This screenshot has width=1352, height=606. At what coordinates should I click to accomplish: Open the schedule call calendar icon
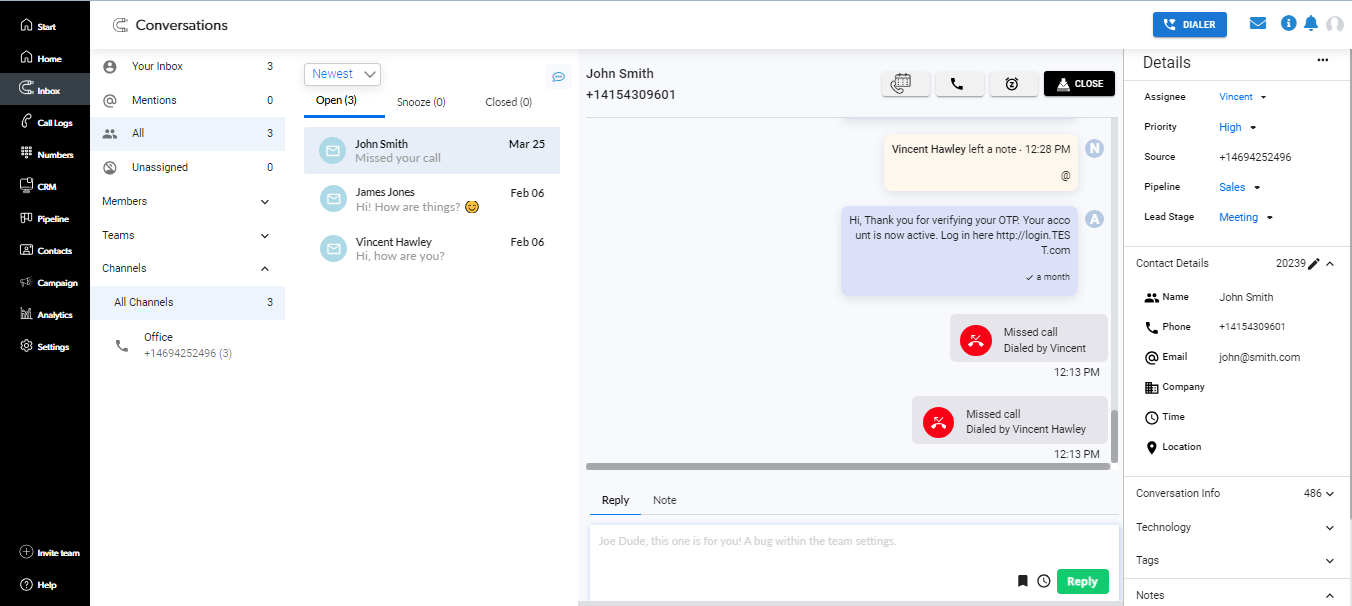pyautogui.click(x=905, y=84)
